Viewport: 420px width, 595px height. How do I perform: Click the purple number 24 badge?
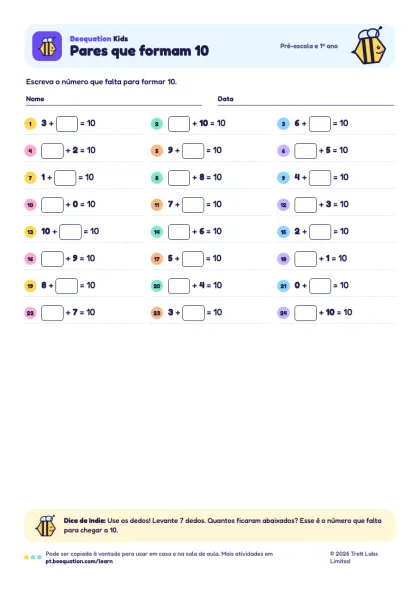(x=283, y=313)
